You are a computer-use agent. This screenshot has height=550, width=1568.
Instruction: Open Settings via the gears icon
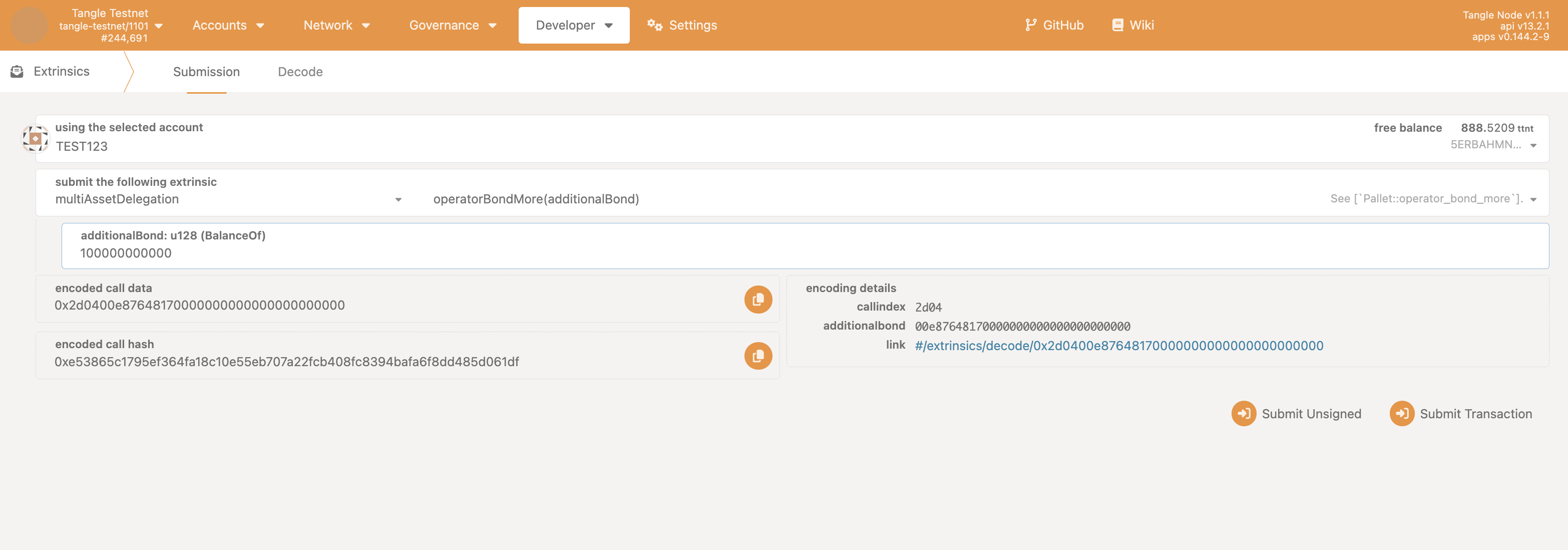[x=654, y=25]
